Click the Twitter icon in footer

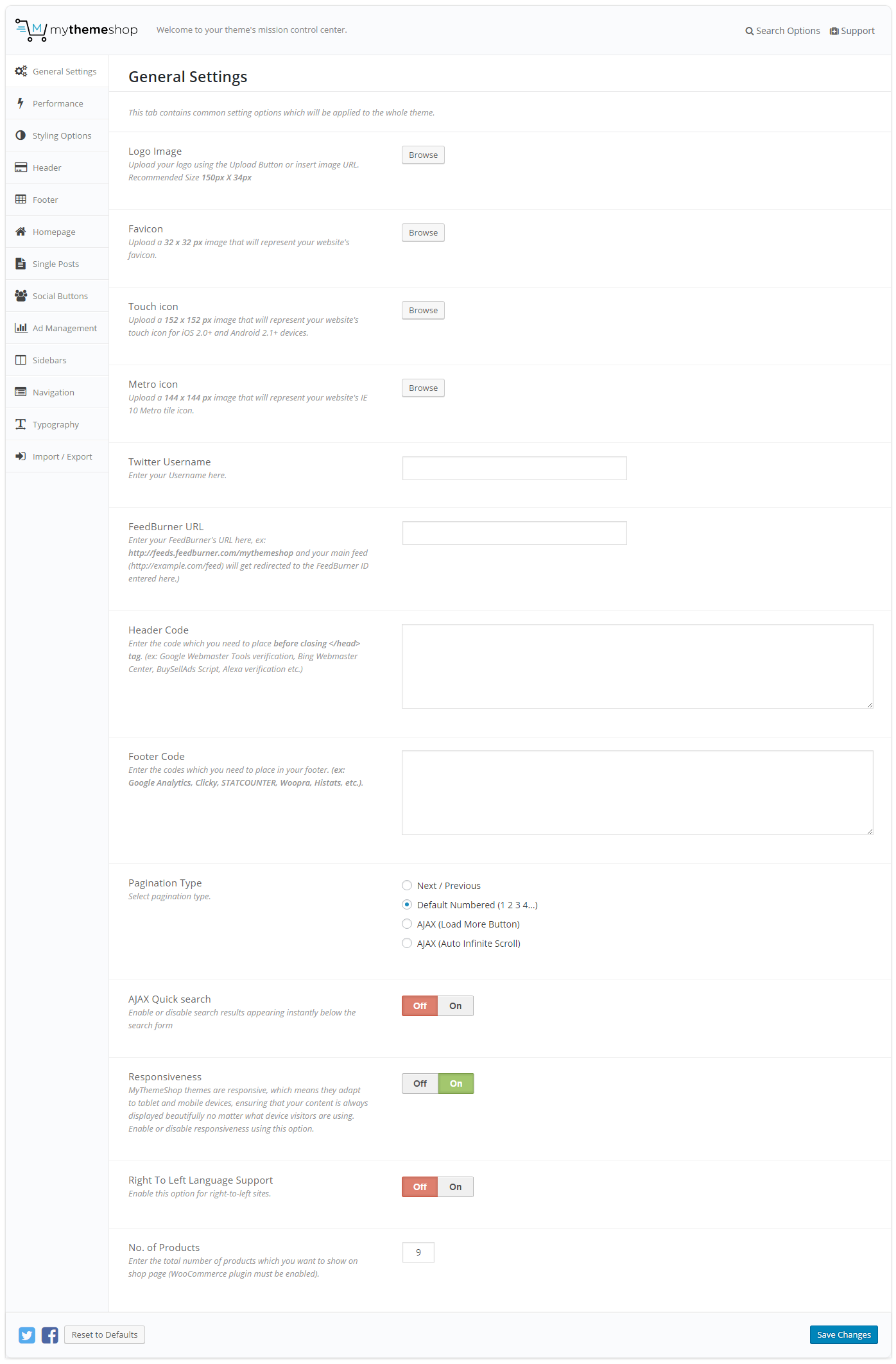(x=27, y=1335)
